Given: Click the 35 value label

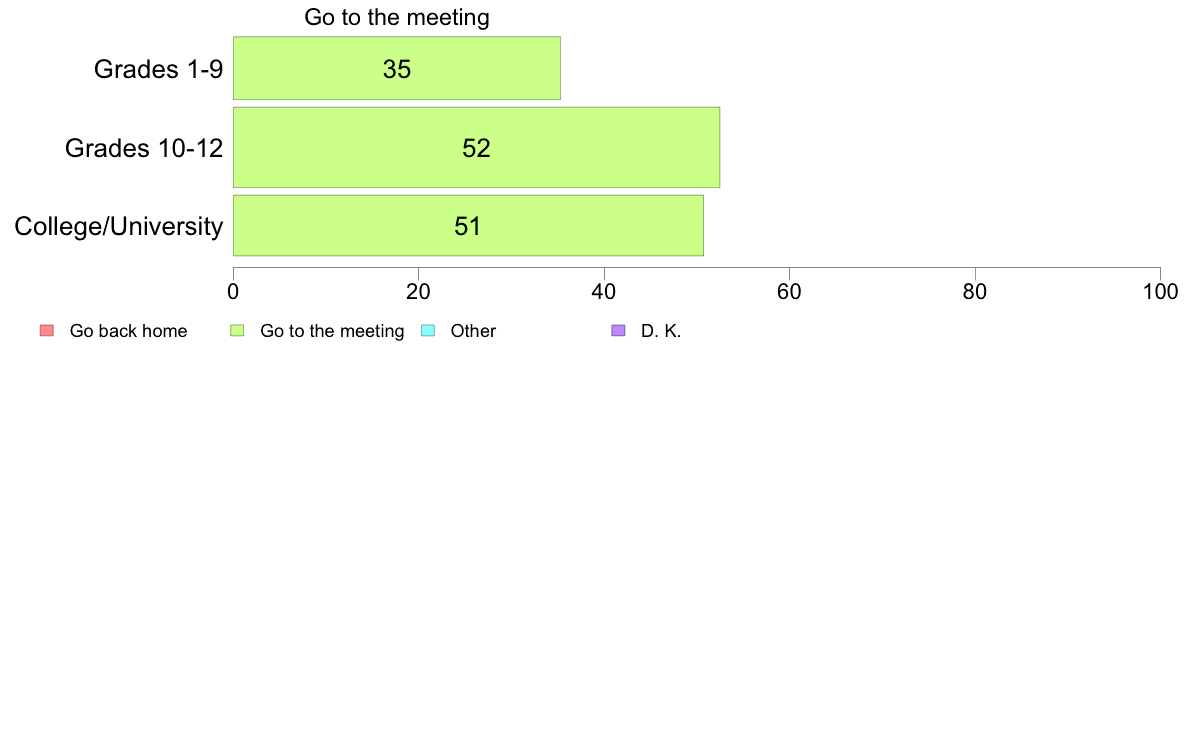Looking at the screenshot, I should click(x=397, y=69).
